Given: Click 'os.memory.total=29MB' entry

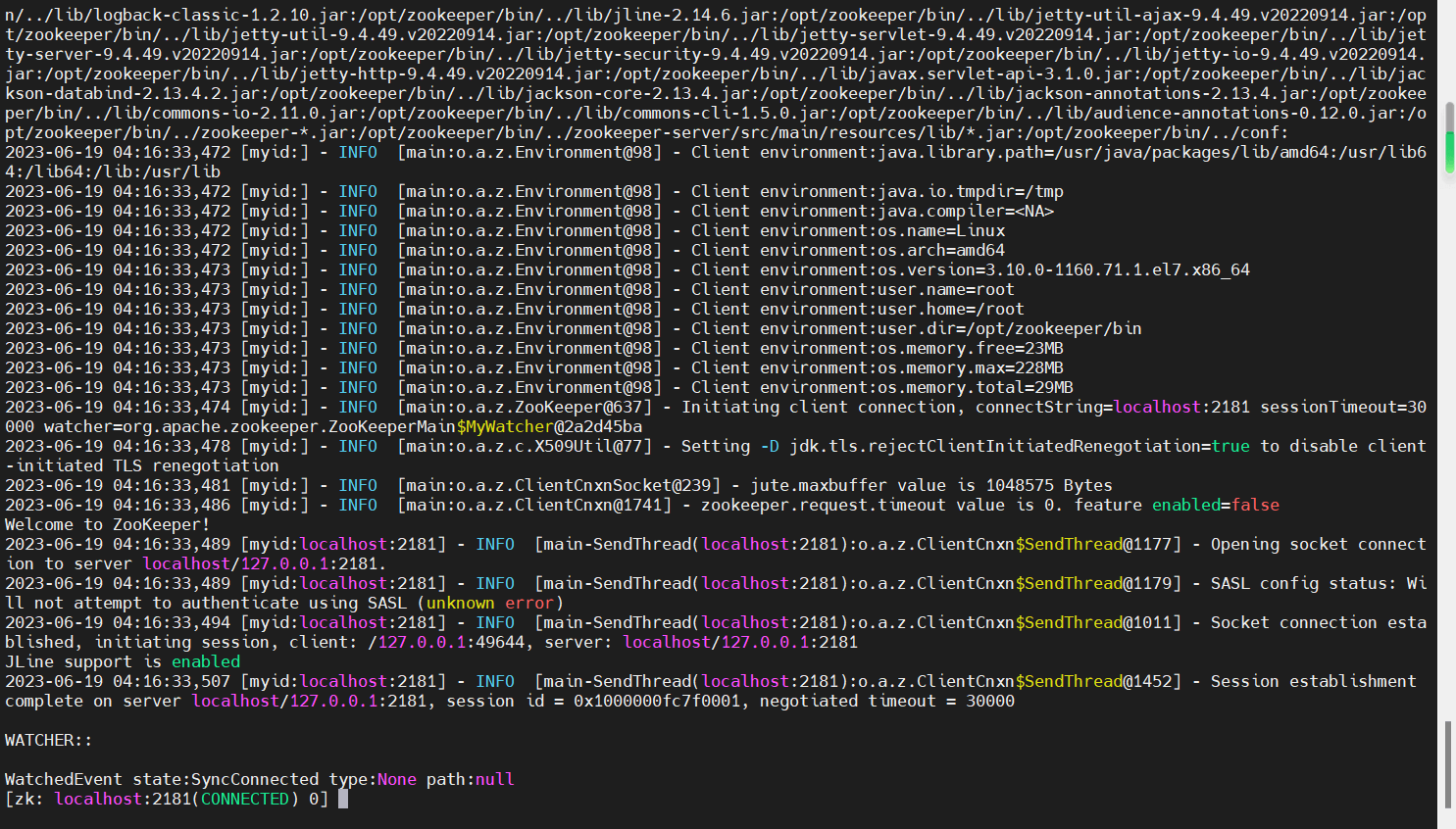Looking at the screenshot, I should click(976, 387).
